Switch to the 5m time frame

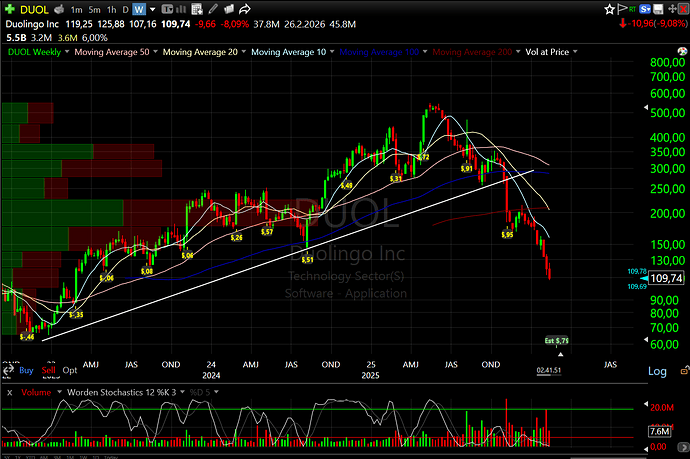(x=94, y=9)
